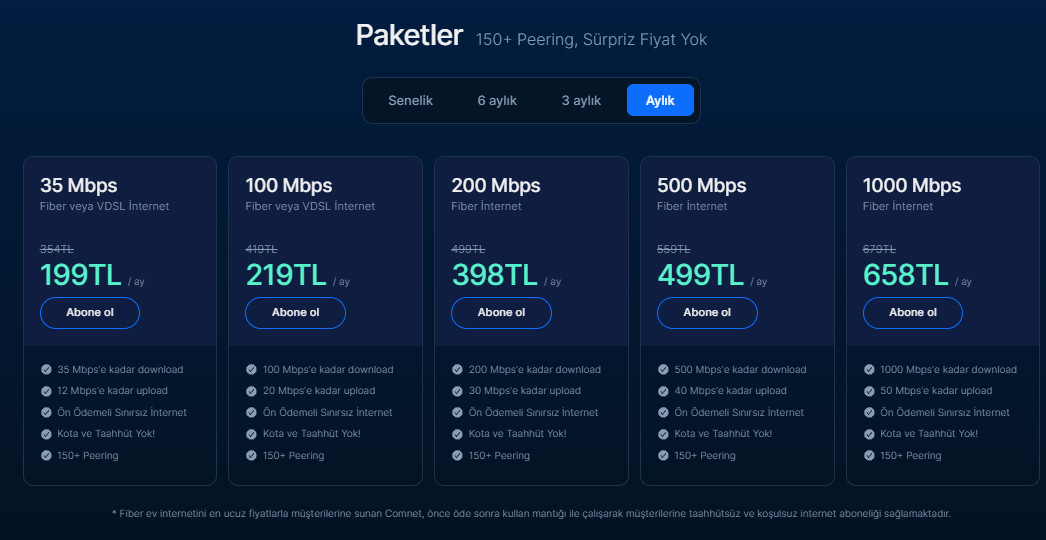Click the Paketler section heading
This screenshot has width=1046, height=540.
coord(409,35)
